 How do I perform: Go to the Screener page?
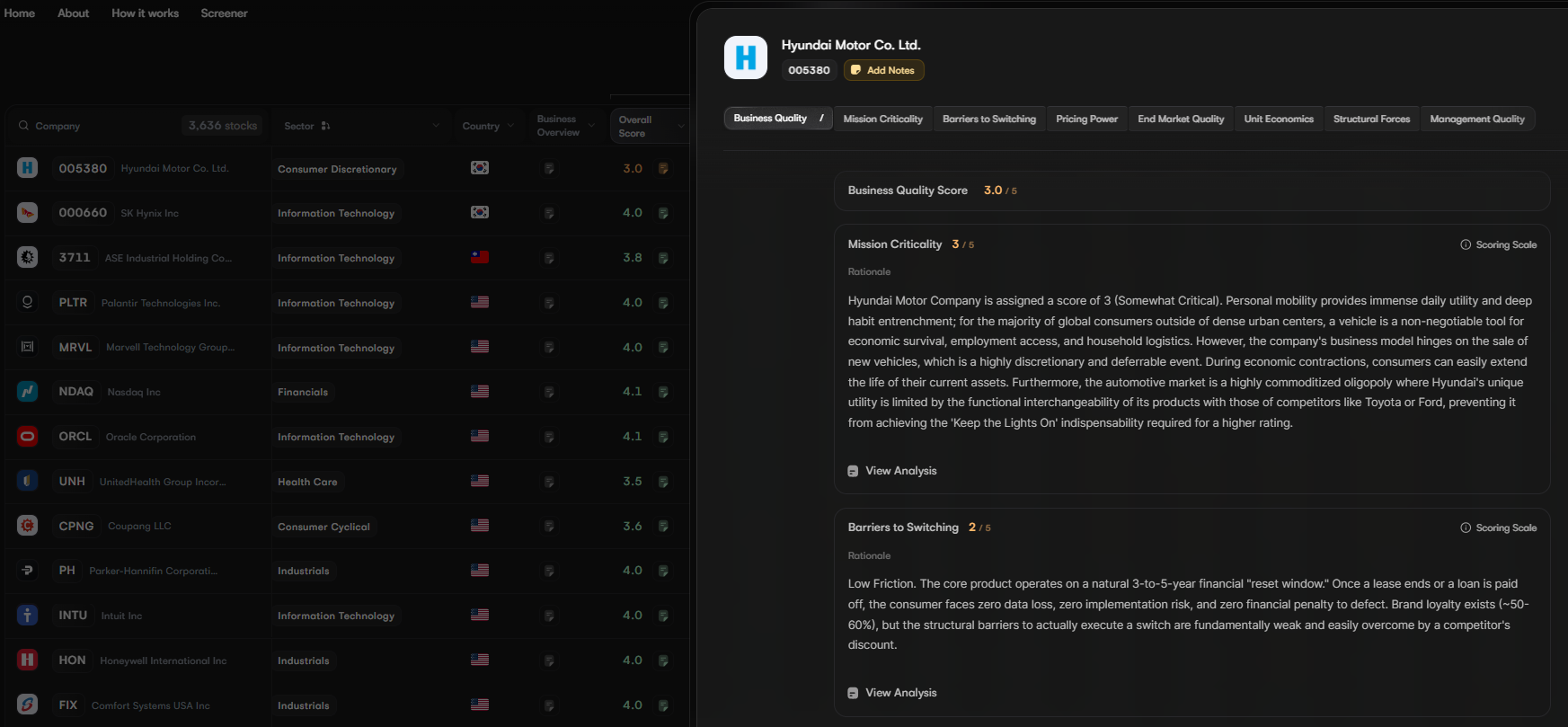pyautogui.click(x=224, y=13)
